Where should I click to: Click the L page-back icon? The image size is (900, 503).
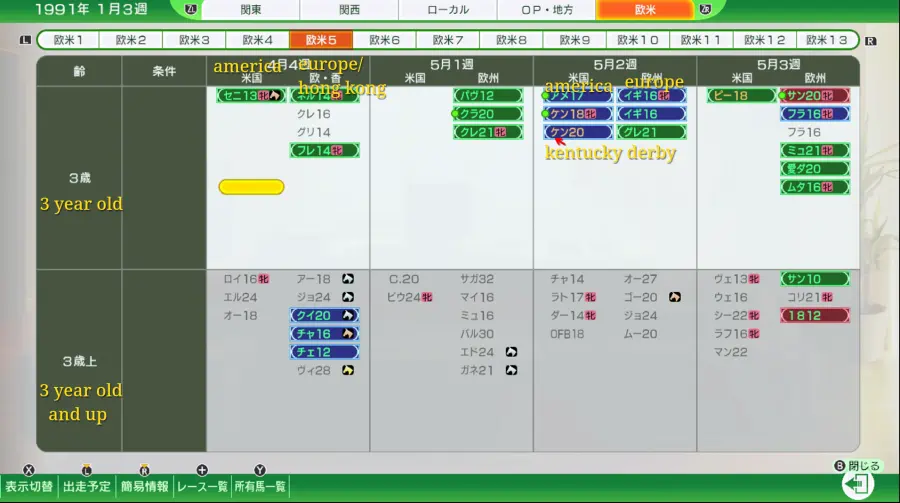tap(25, 41)
